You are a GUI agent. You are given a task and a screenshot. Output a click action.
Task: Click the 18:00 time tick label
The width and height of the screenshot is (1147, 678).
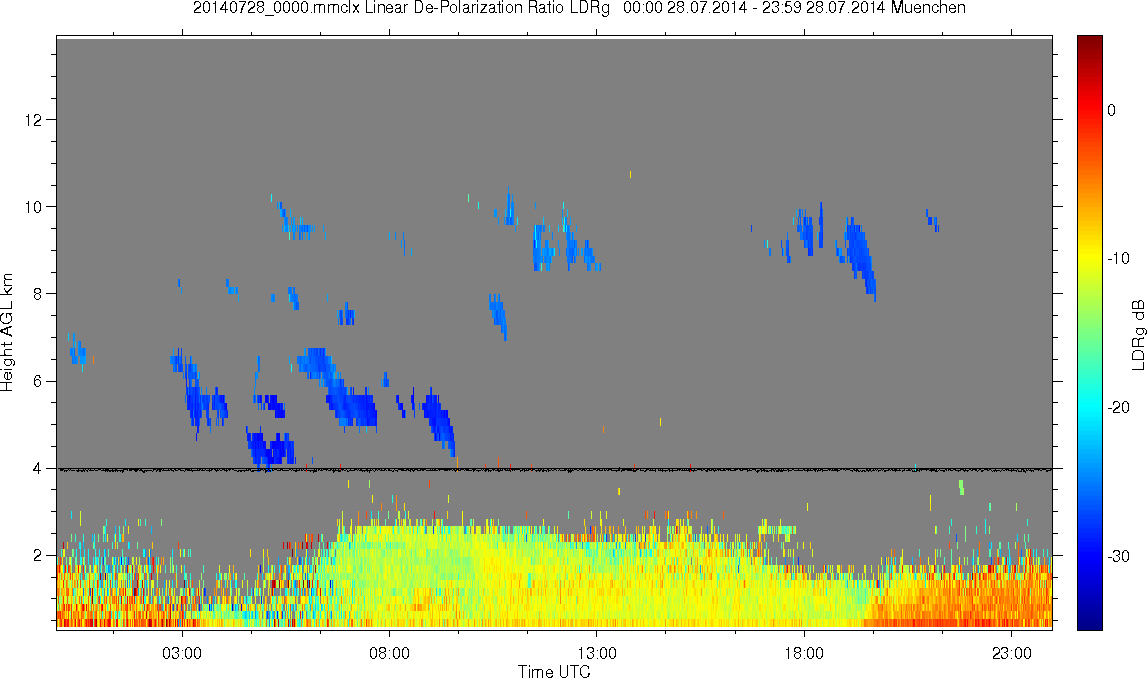(804, 653)
